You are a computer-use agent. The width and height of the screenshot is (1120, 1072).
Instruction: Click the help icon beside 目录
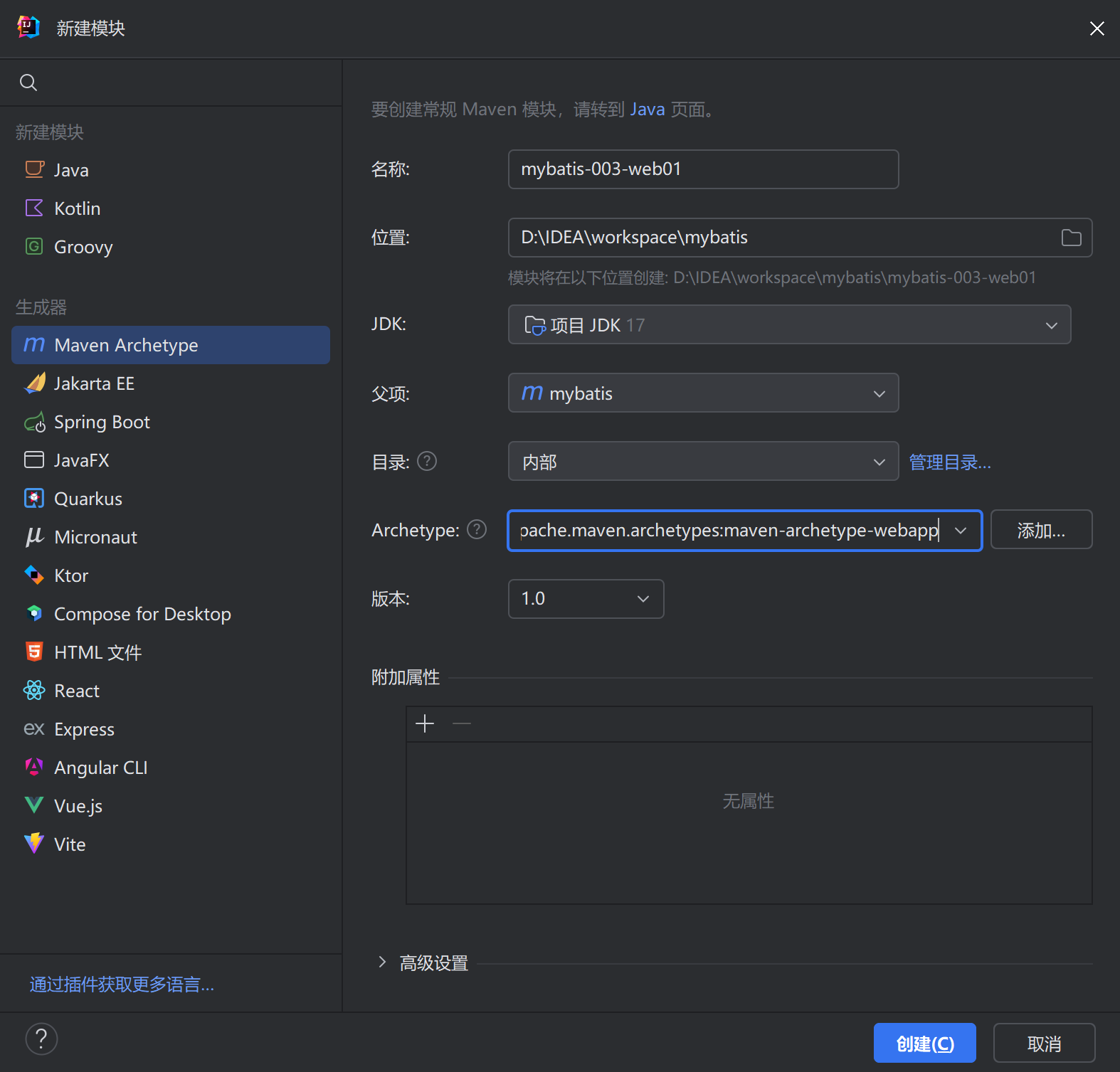coord(427,462)
